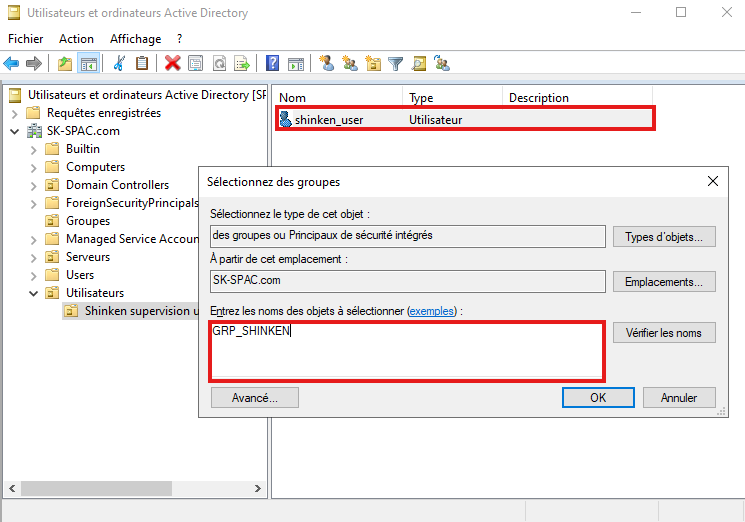
Task: Open the exemples link
Action: point(431,312)
